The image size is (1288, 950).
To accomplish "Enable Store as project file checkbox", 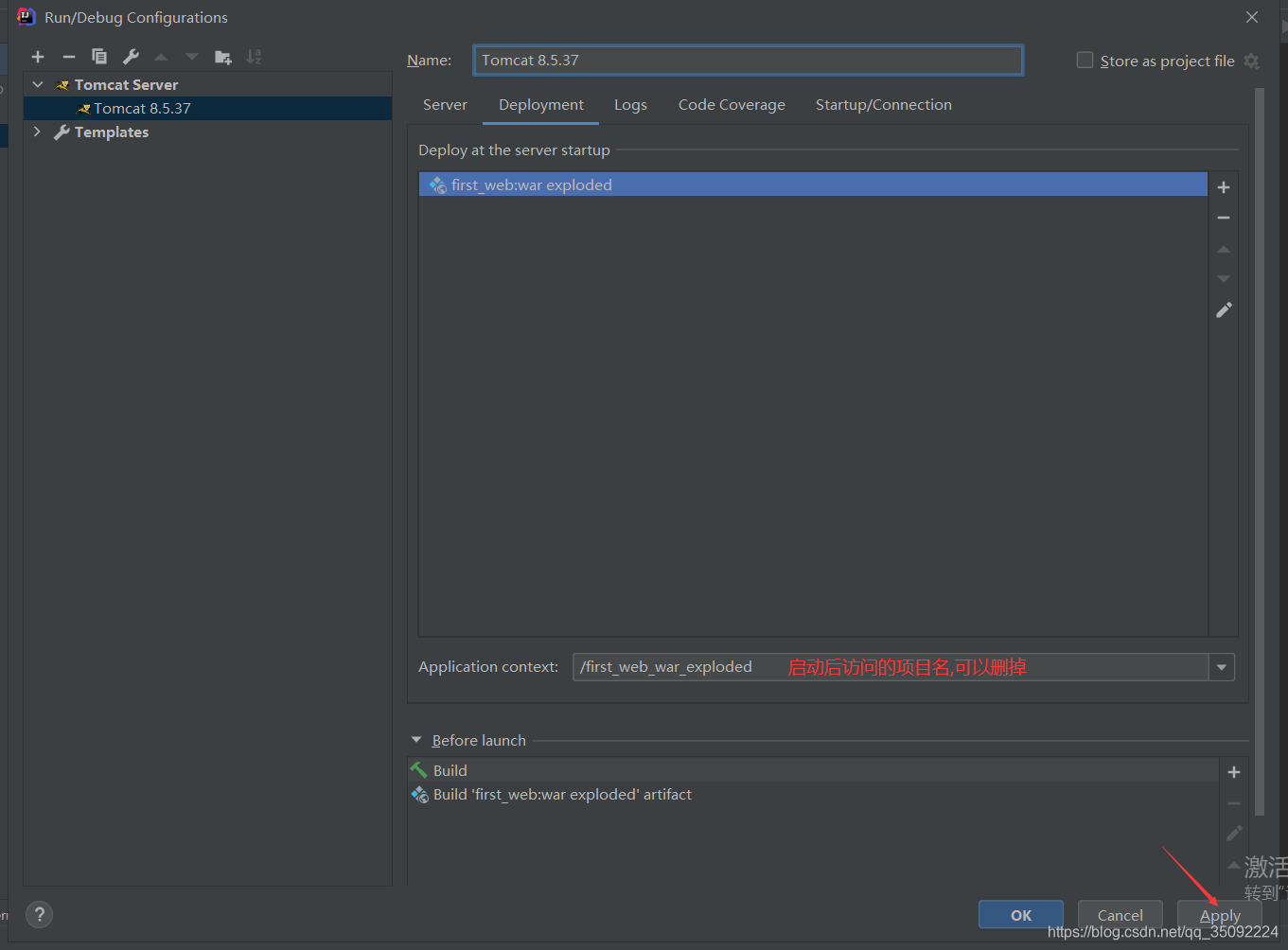I will 1085,60.
